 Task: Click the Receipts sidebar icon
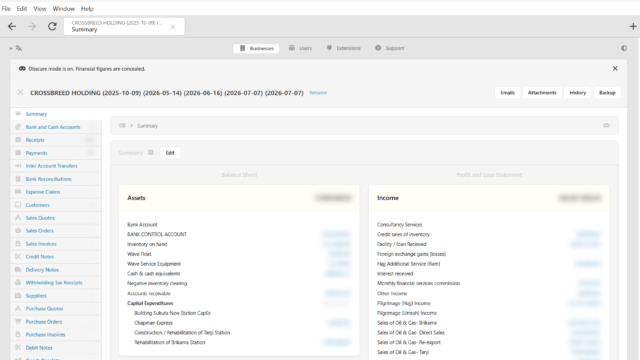click(18, 140)
